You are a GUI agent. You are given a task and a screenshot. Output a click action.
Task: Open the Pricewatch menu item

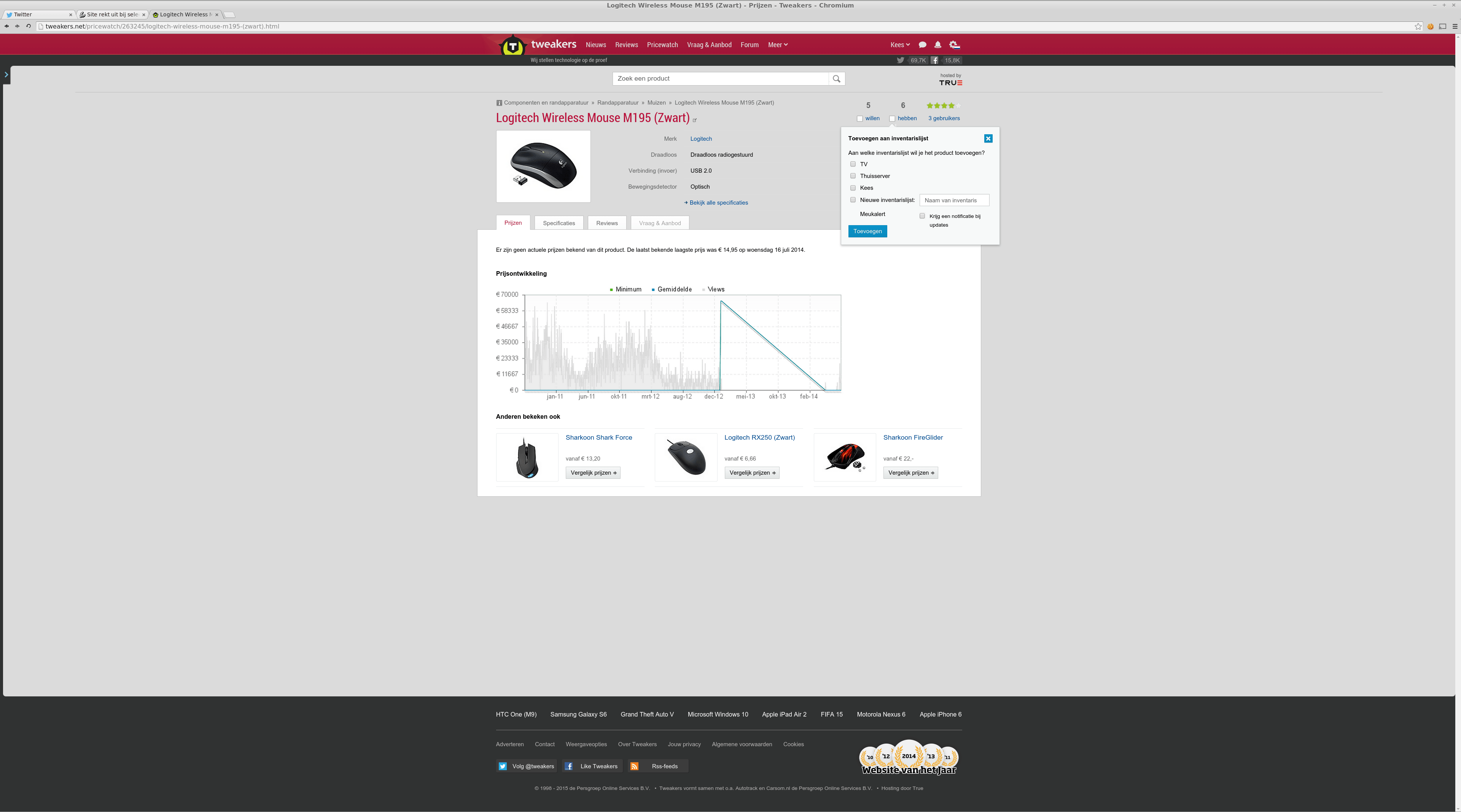(x=662, y=45)
